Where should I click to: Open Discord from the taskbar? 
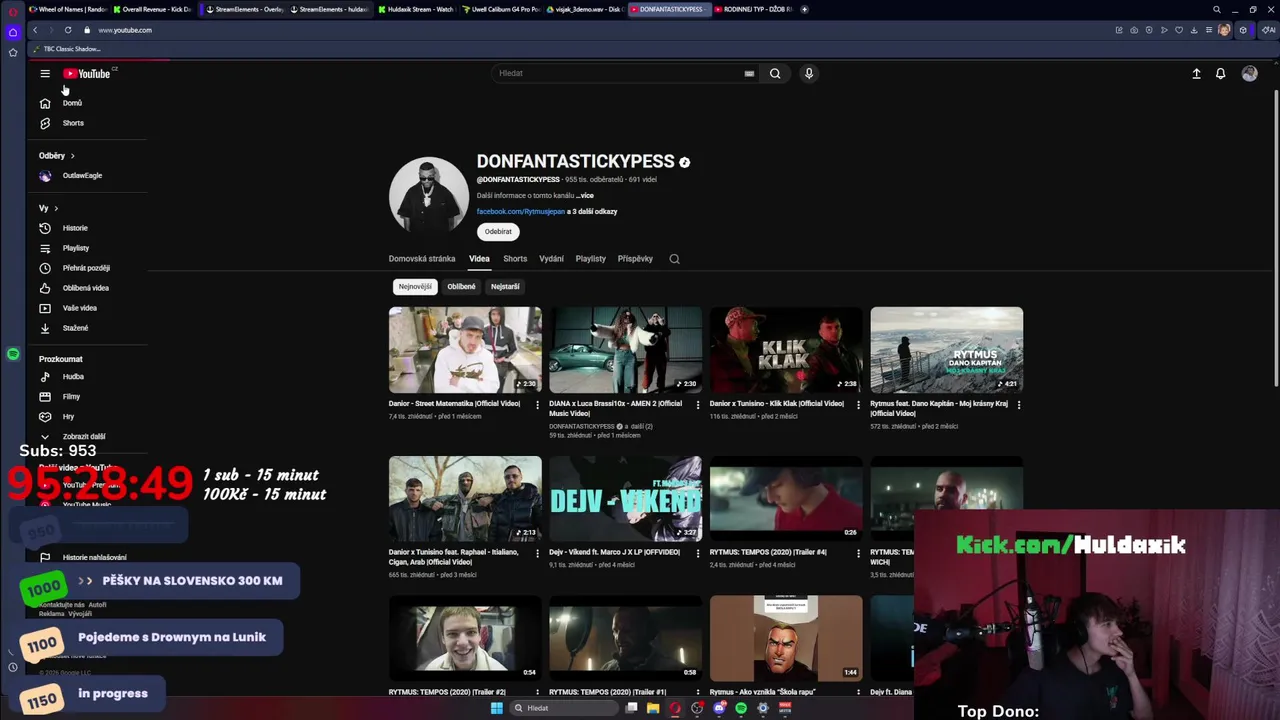[719, 708]
